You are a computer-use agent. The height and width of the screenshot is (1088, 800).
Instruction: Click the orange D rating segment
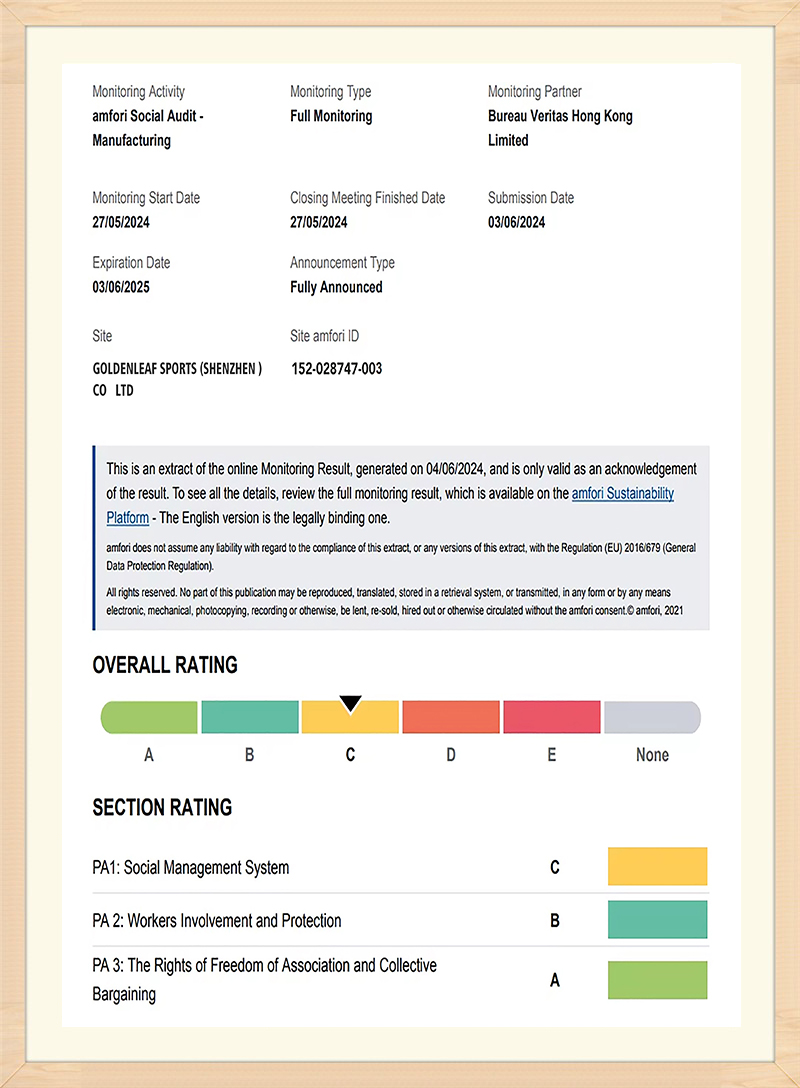(x=451, y=717)
